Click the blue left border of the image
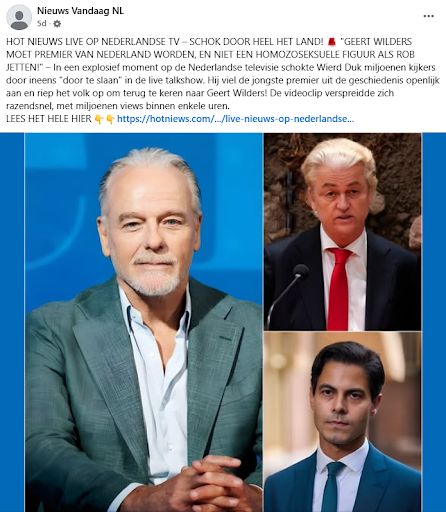 (x=12, y=322)
